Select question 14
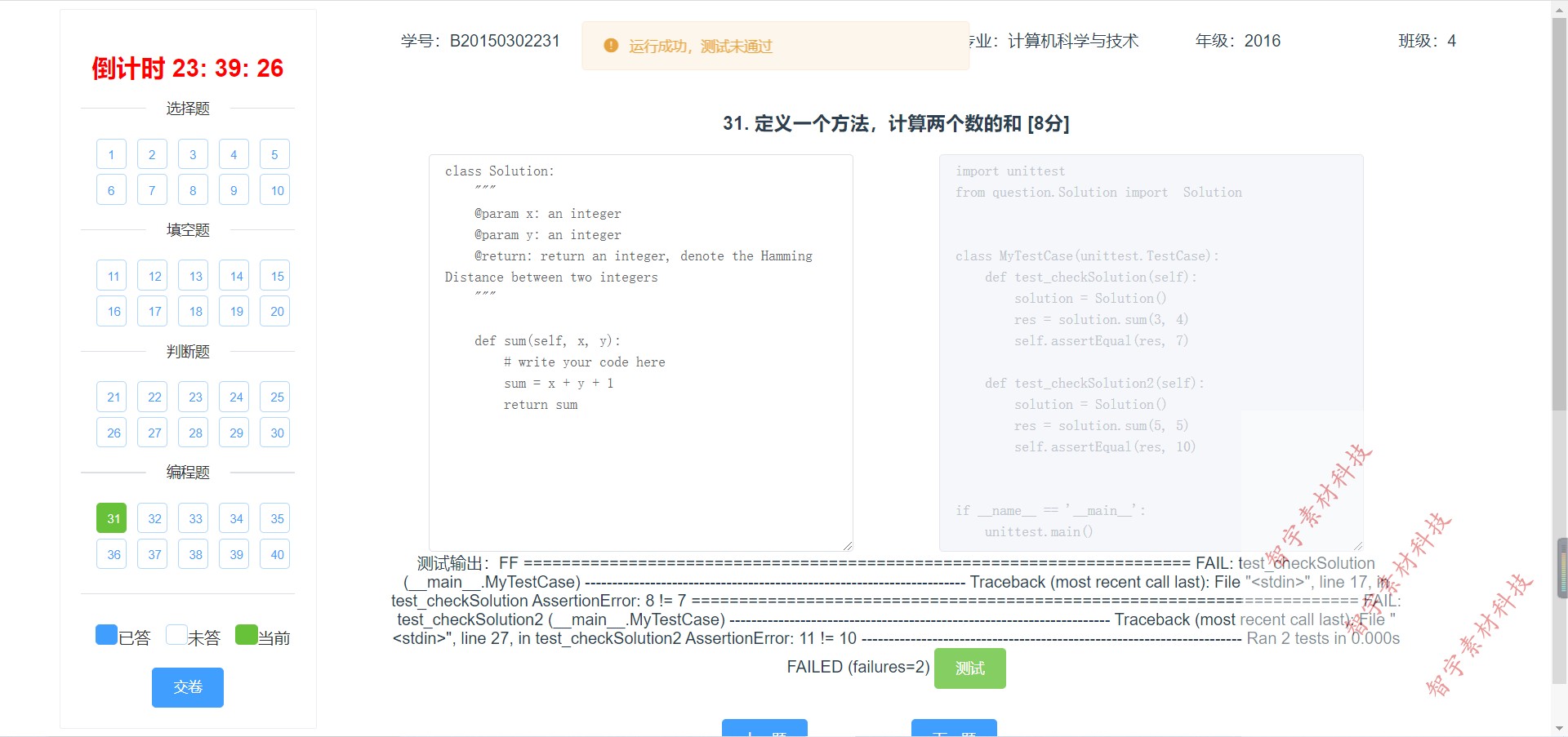This screenshot has width=1568, height=737. [x=234, y=276]
